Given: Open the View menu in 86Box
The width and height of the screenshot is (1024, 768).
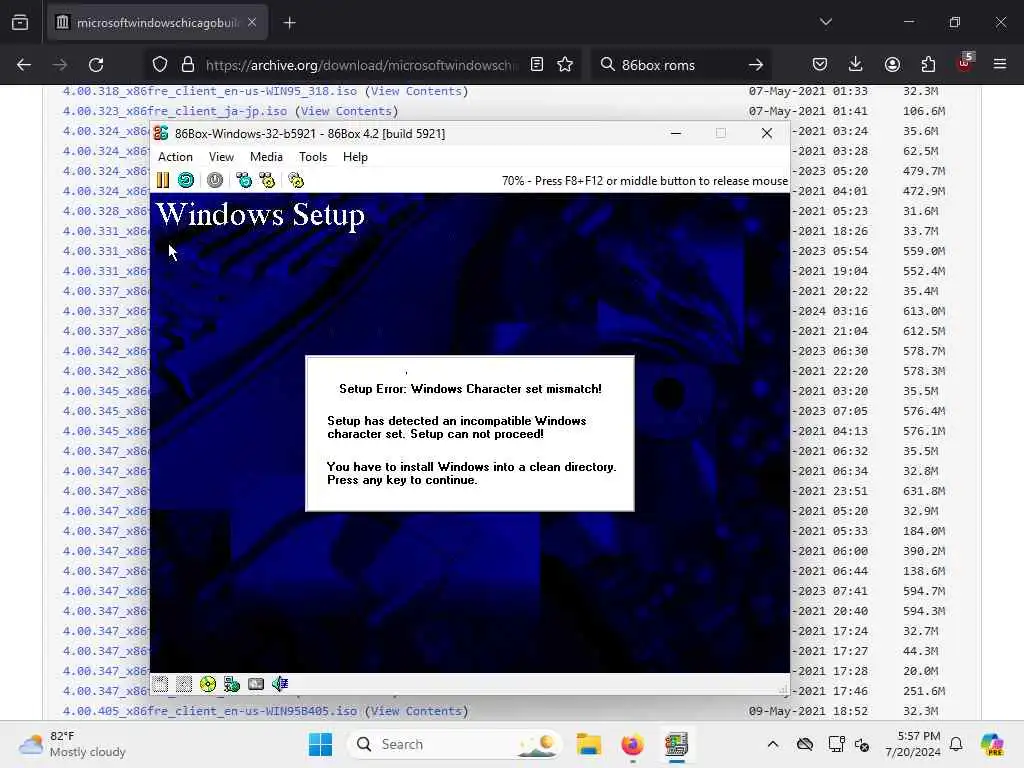Looking at the screenshot, I should [x=221, y=157].
